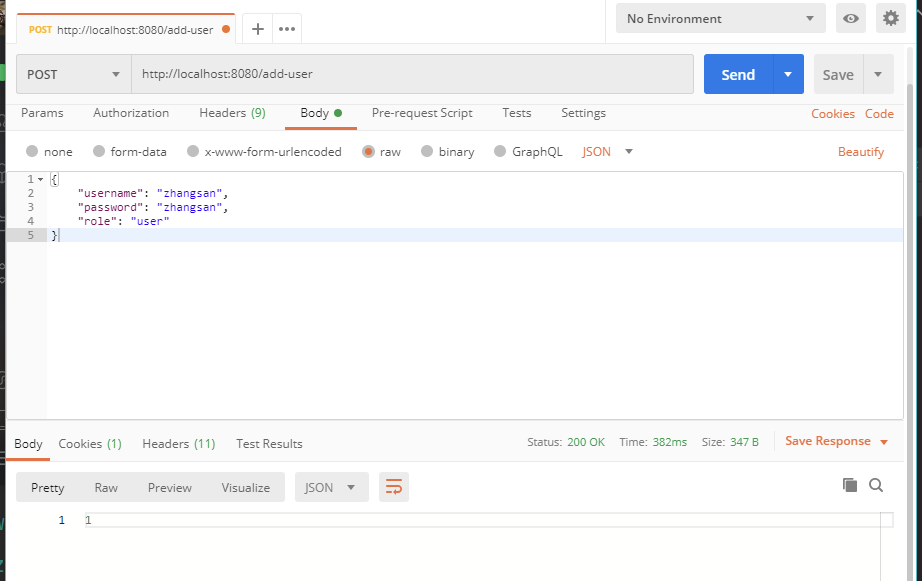This screenshot has height=581, width=922.
Task: Toggle response line wrap icon
Action: [x=393, y=487]
